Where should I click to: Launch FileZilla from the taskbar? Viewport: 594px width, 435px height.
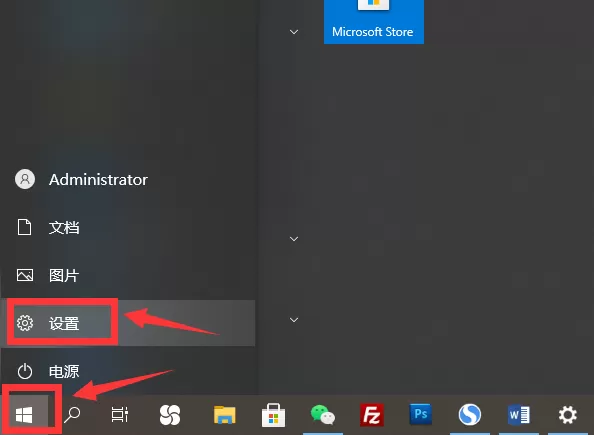tap(372, 415)
